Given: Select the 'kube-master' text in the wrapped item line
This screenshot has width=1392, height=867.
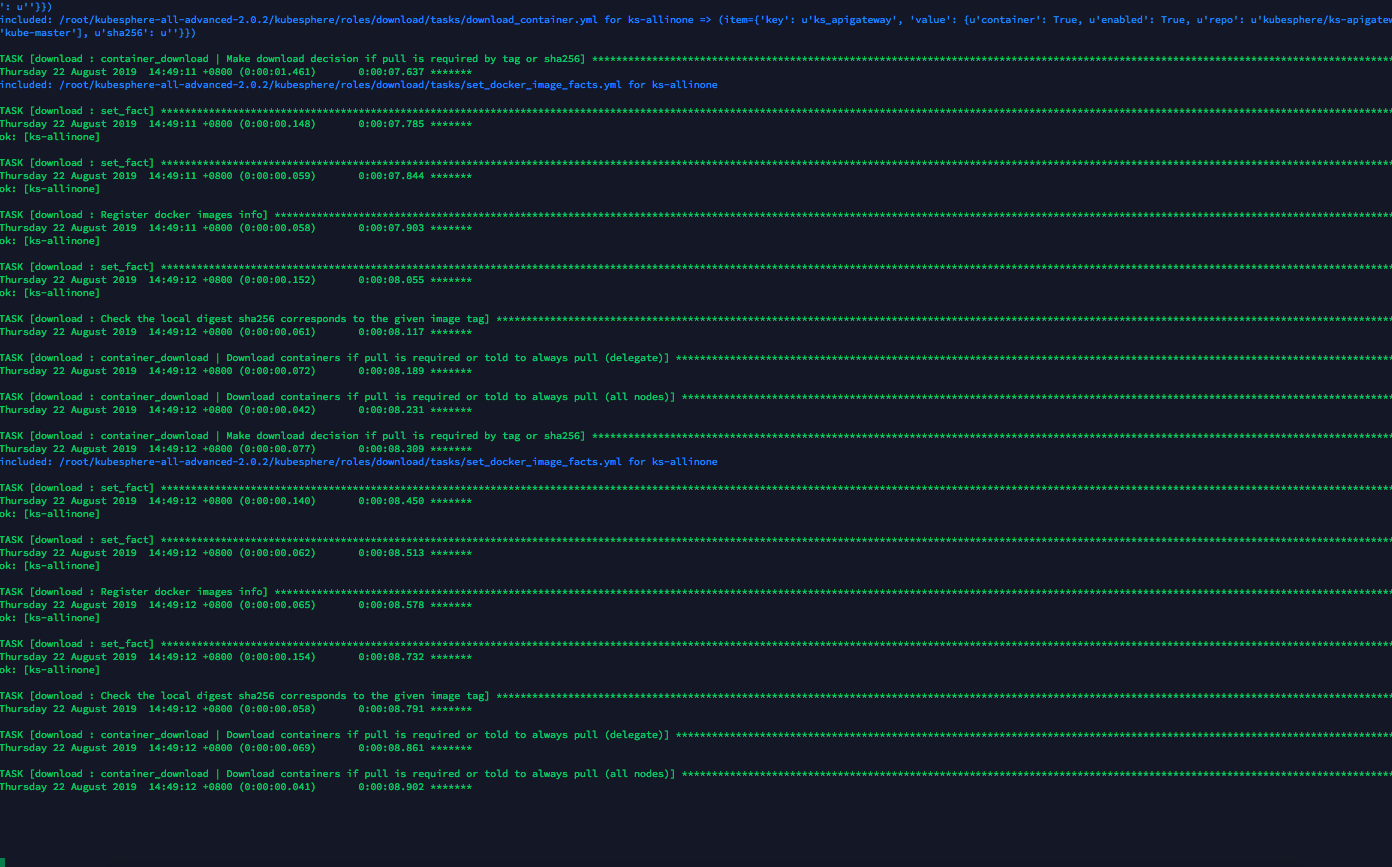Looking at the screenshot, I should [x=36, y=33].
